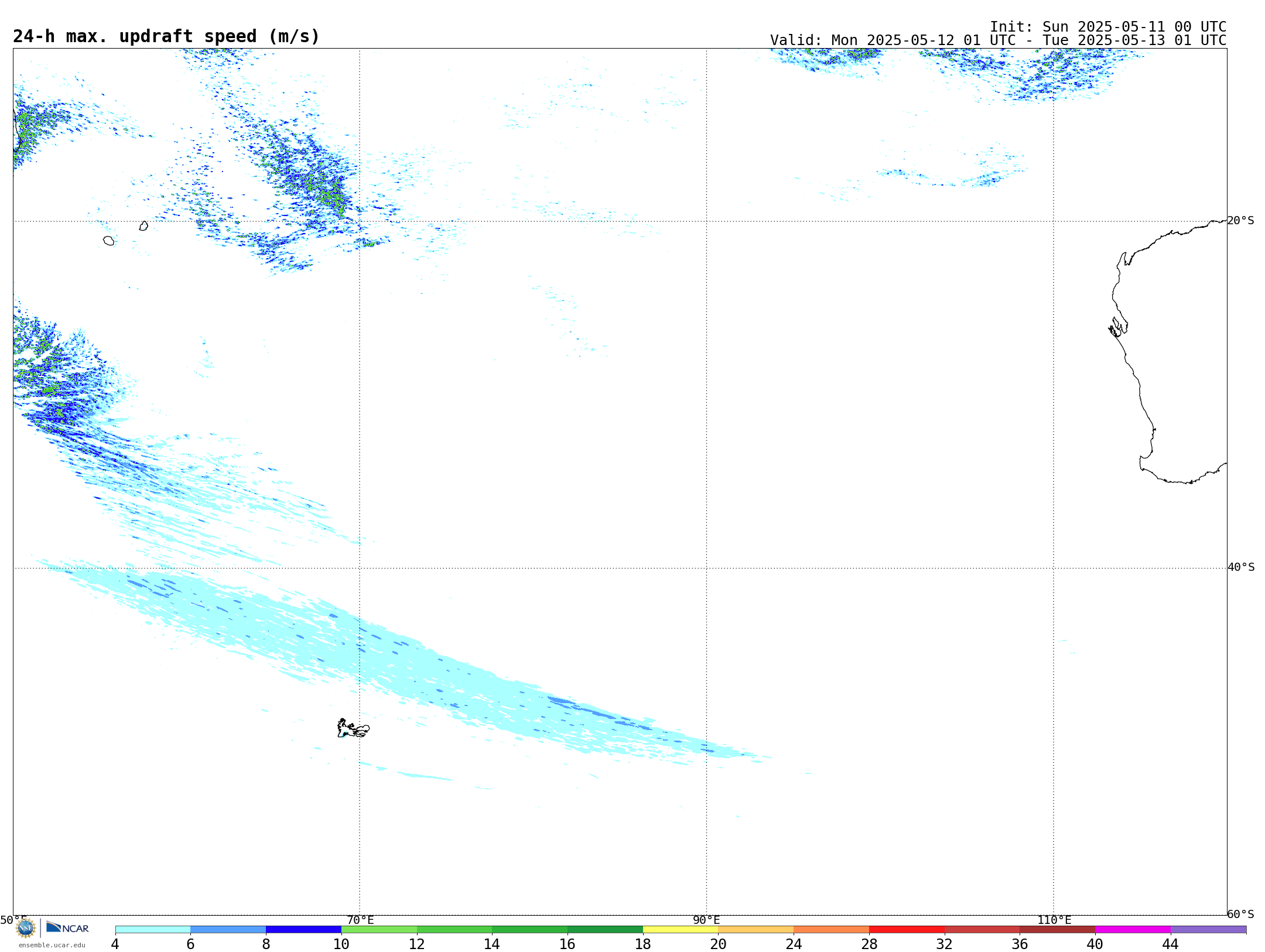Select the purple 44+ color swatch
1265x952 pixels.
(x=1208, y=929)
